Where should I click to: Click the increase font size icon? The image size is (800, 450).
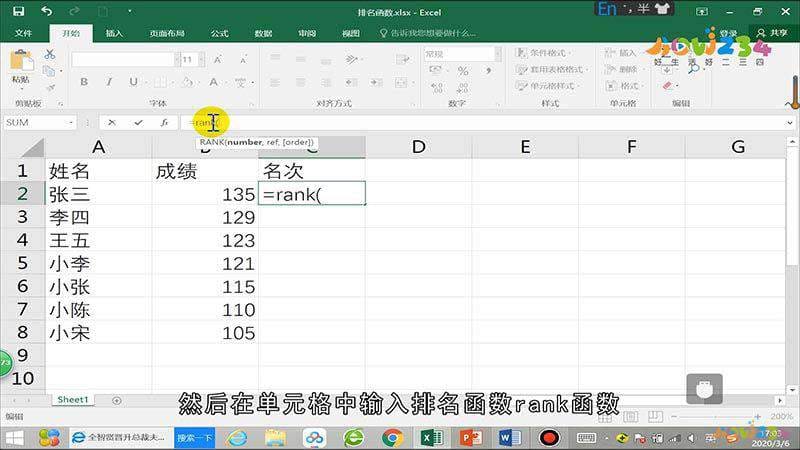[218, 60]
